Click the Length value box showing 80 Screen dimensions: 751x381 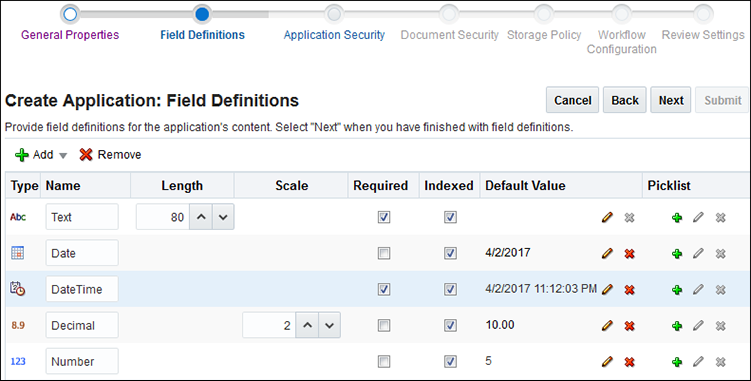tap(163, 217)
